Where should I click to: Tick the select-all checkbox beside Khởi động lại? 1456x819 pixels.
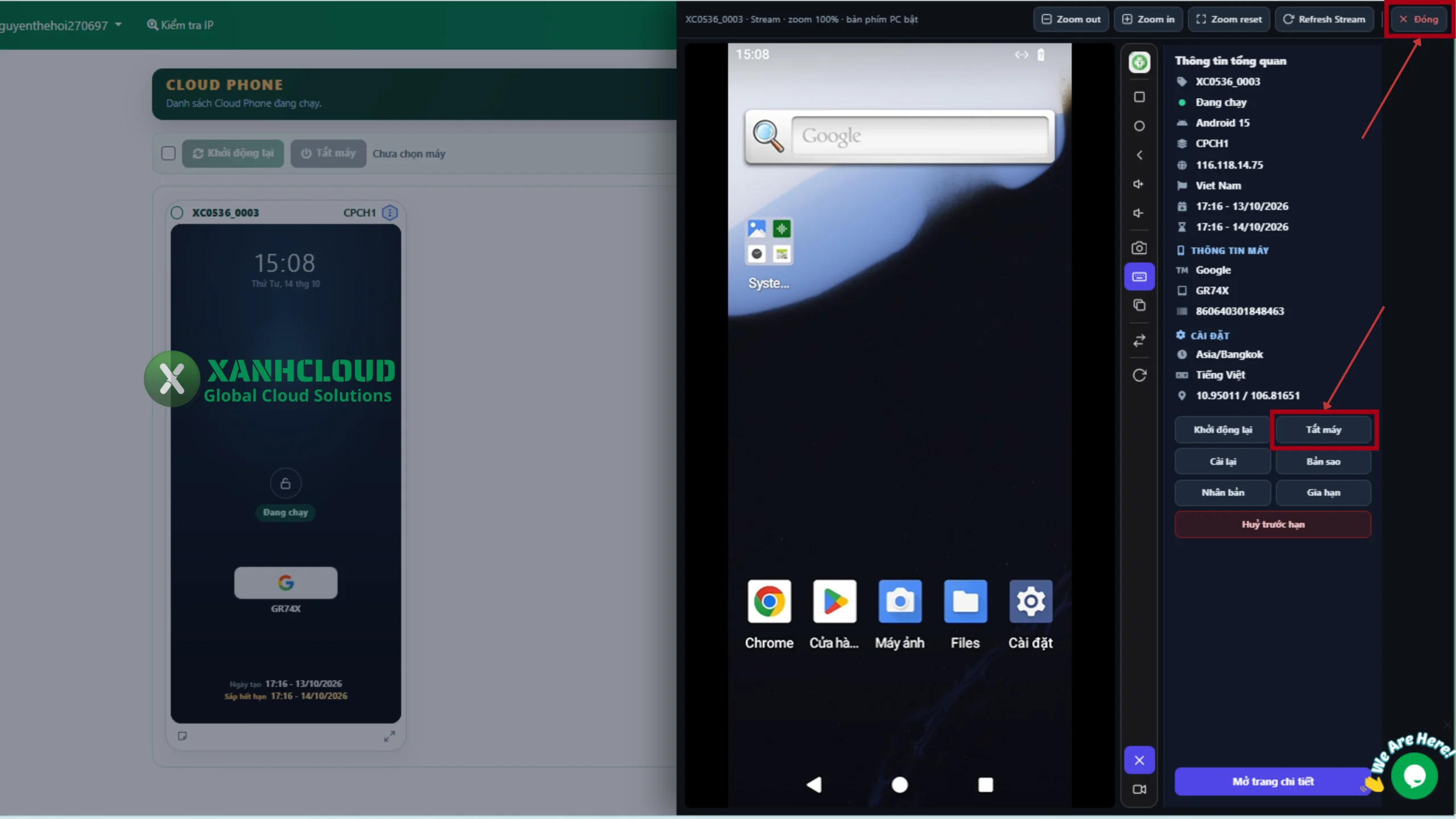(168, 154)
